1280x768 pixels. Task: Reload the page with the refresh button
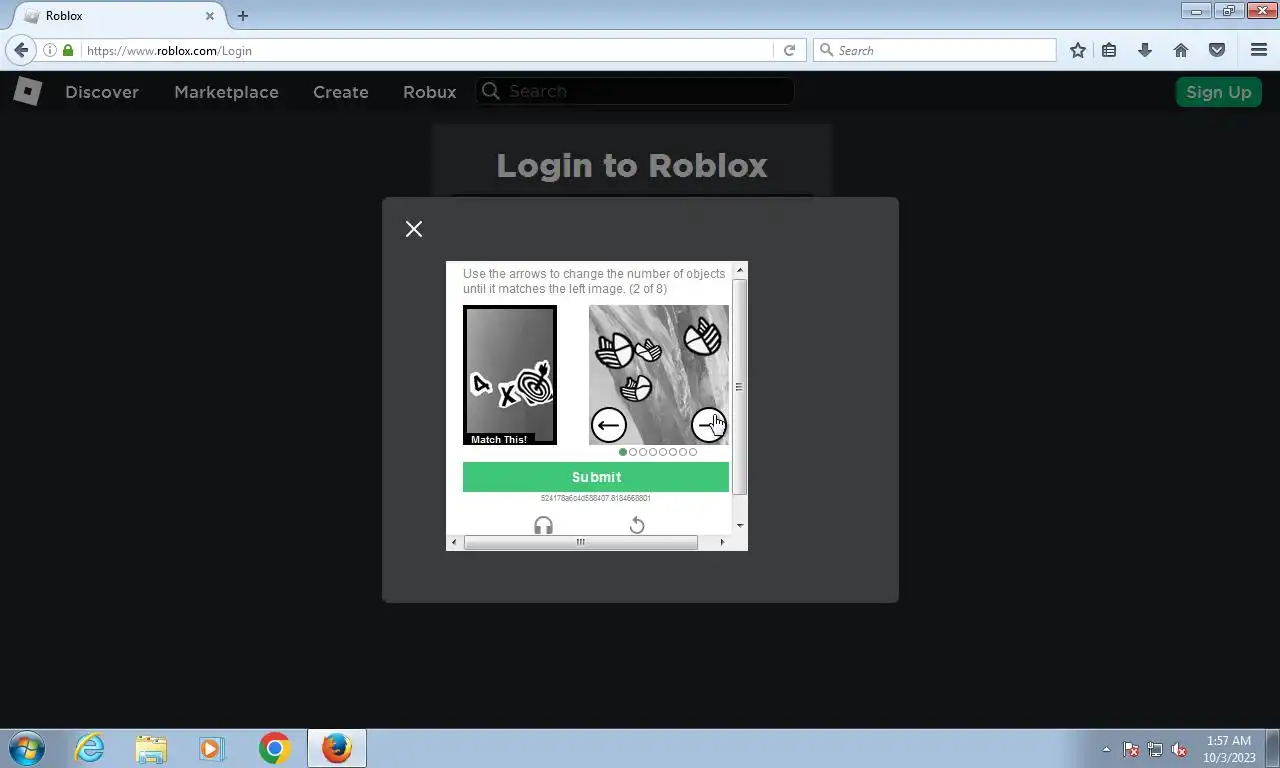pyautogui.click(x=789, y=50)
